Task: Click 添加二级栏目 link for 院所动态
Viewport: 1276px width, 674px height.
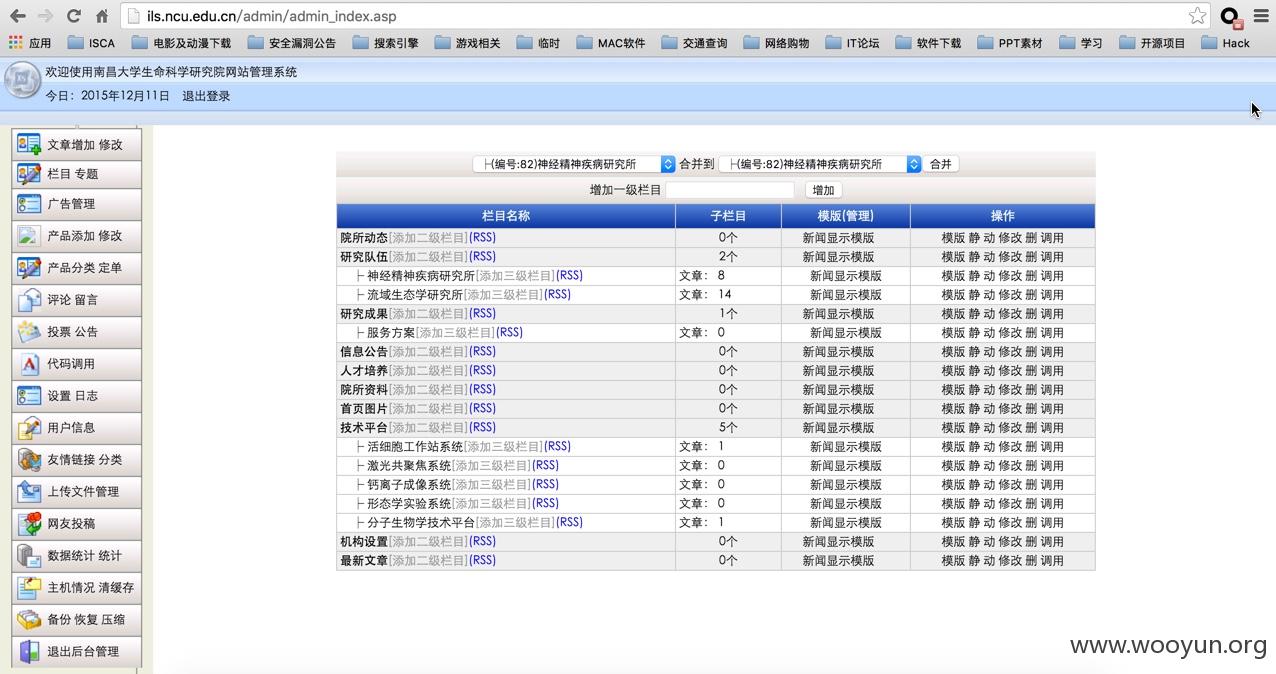Action: coord(428,238)
